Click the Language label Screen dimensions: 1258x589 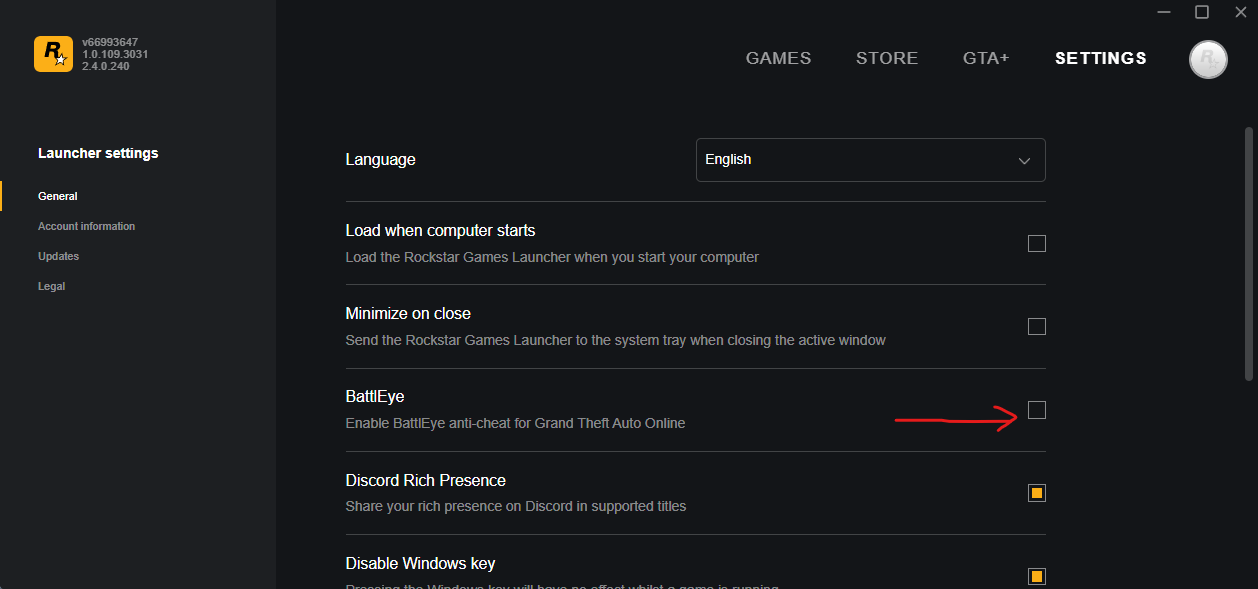380,160
